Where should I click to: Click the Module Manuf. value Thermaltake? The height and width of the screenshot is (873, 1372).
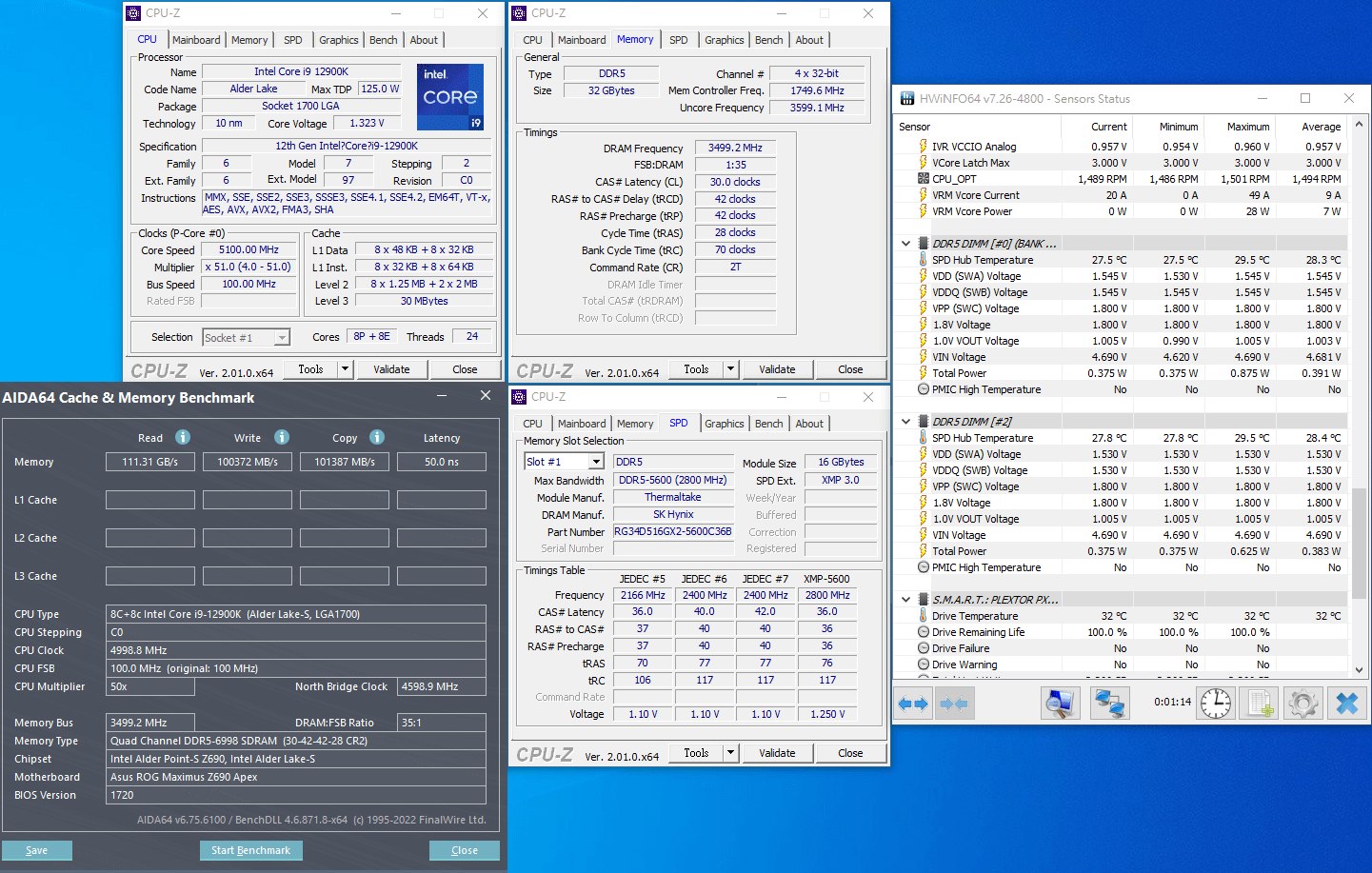pyautogui.click(x=673, y=497)
